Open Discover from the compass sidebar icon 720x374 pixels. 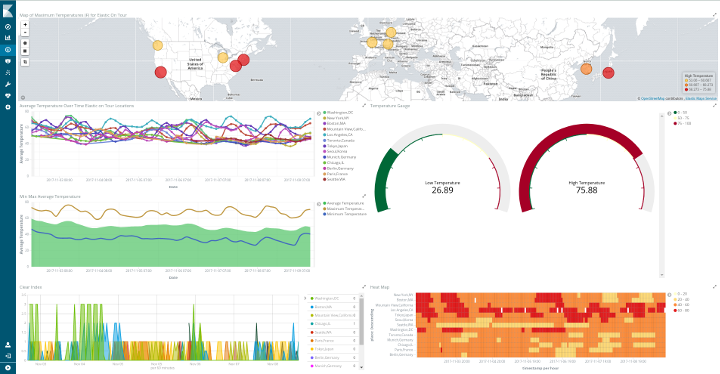tap(7, 27)
